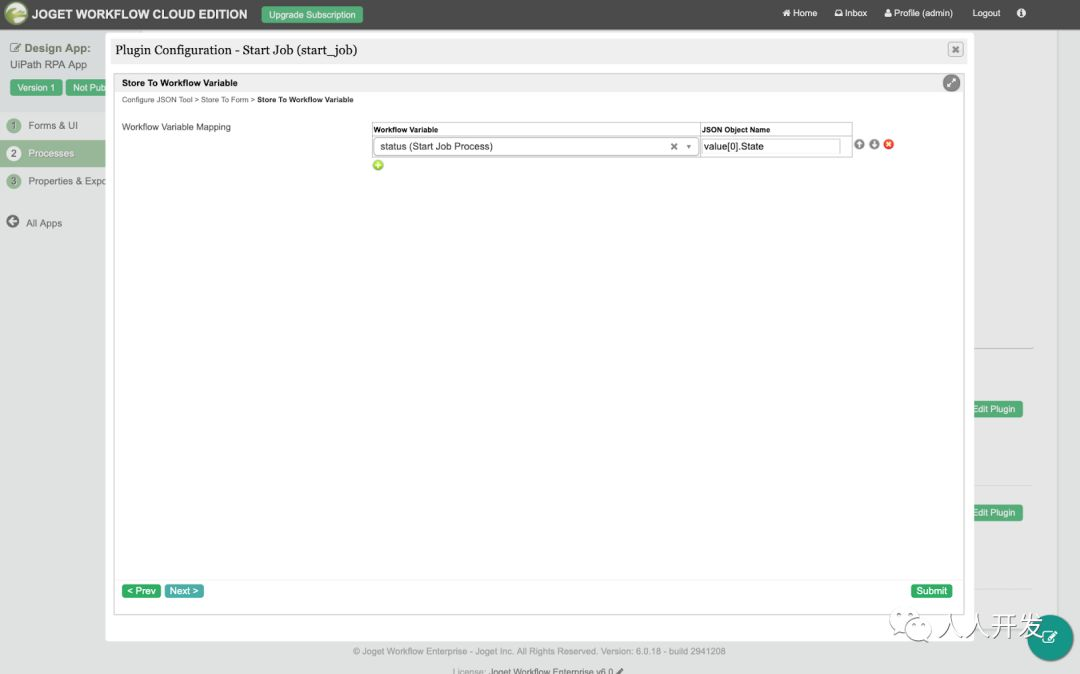Viewport: 1080px width, 674px height.
Task: Click Logout in the top bar
Action: [986, 13]
